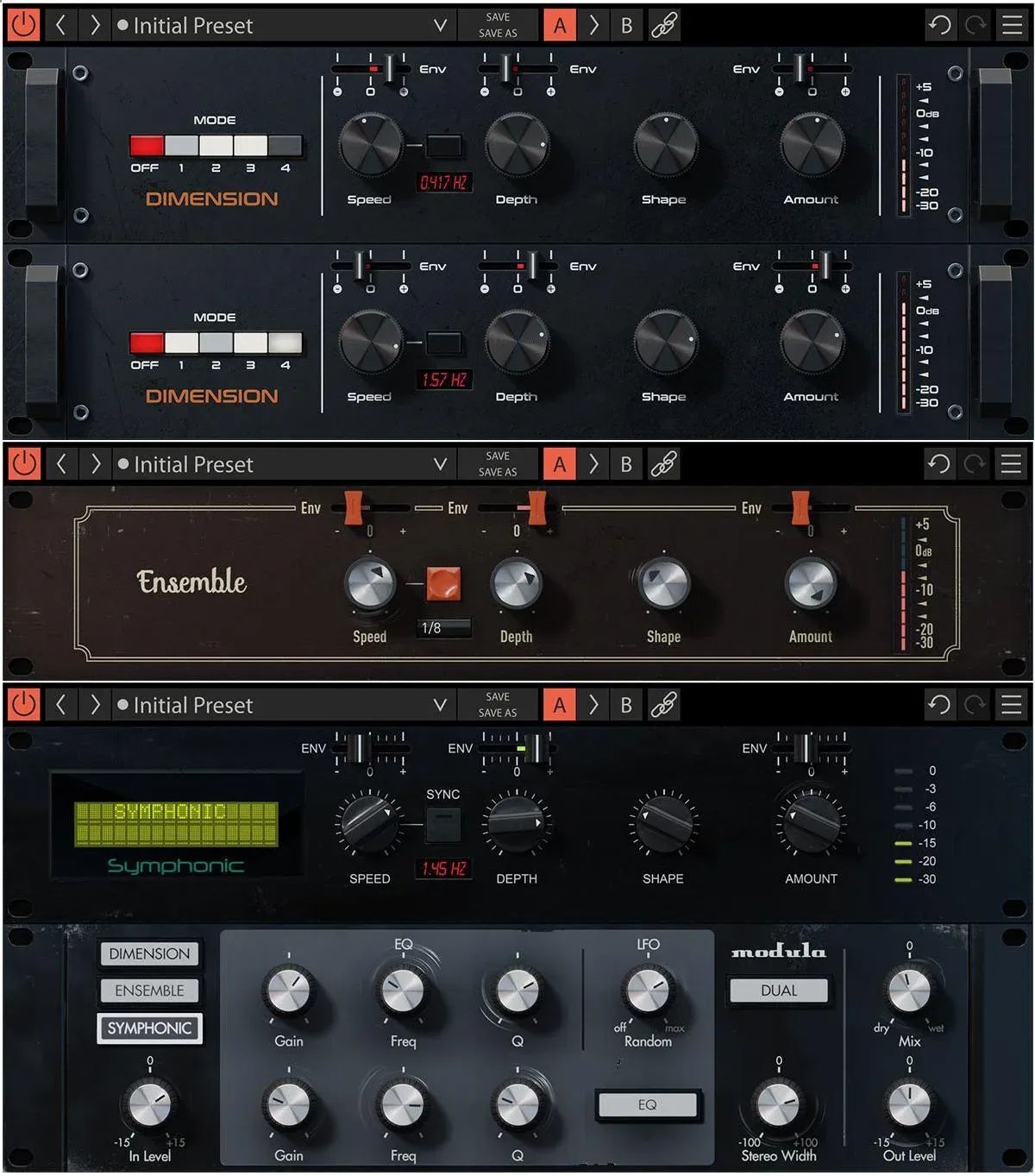The height and width of the screenshot is (1176, 1035).
Task: Toggle the red sync button beside Ensemble Speed
Action: [x=443, y=584]
